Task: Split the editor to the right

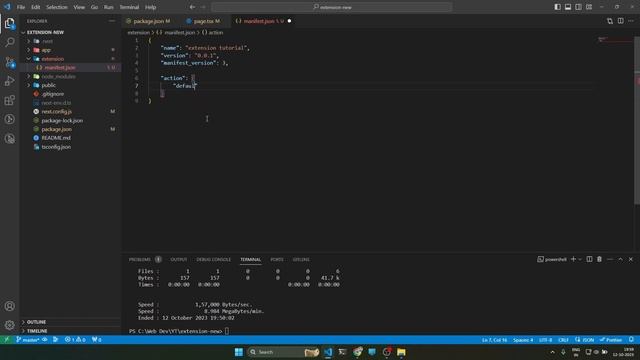Action: pos(620,21)
